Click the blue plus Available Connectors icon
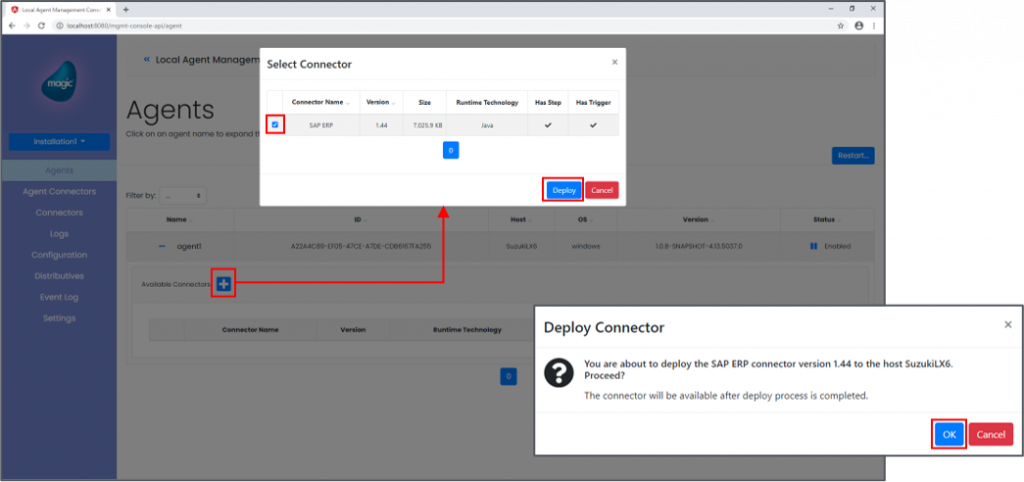This screenshot has height=482, width=1024. 224,284
